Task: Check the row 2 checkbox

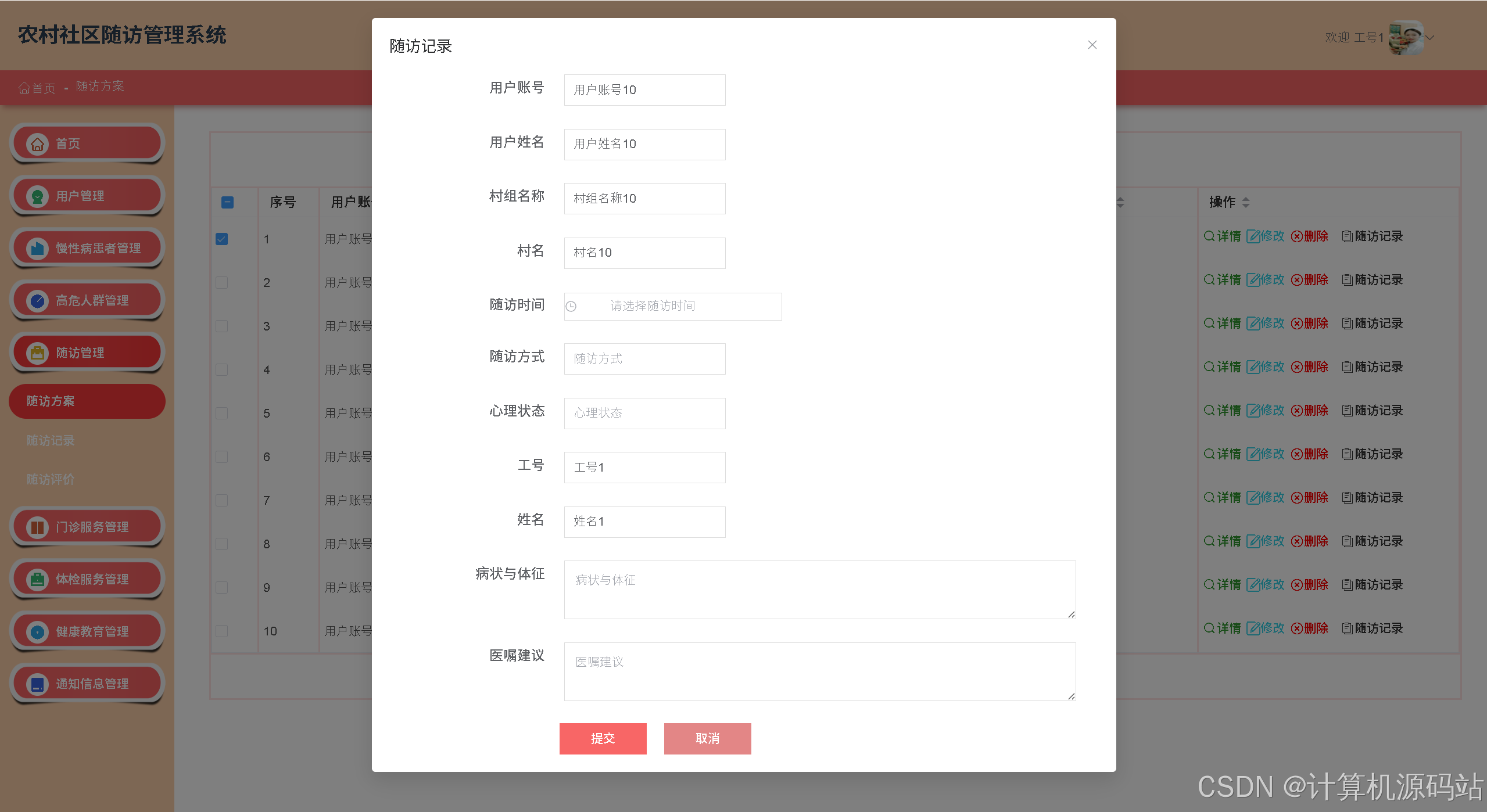Action: [x=221, y=282]
